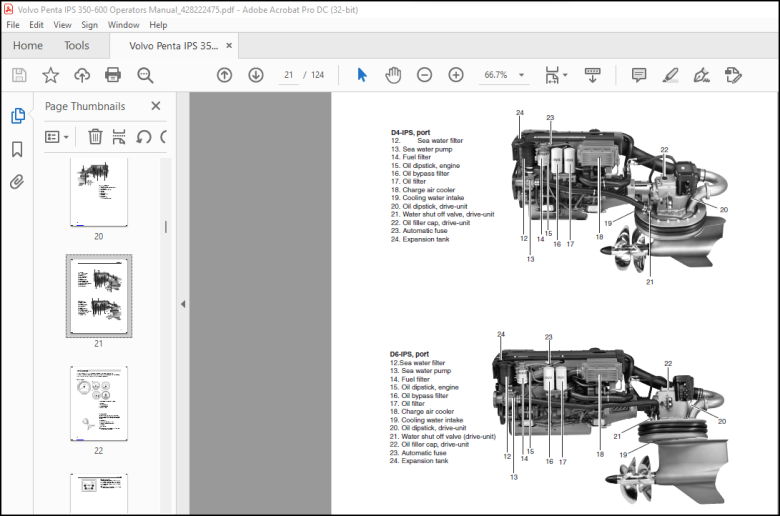Screen dimensions: 780x516
Task: Open the Find text magnifier tool
Action: 145,75
